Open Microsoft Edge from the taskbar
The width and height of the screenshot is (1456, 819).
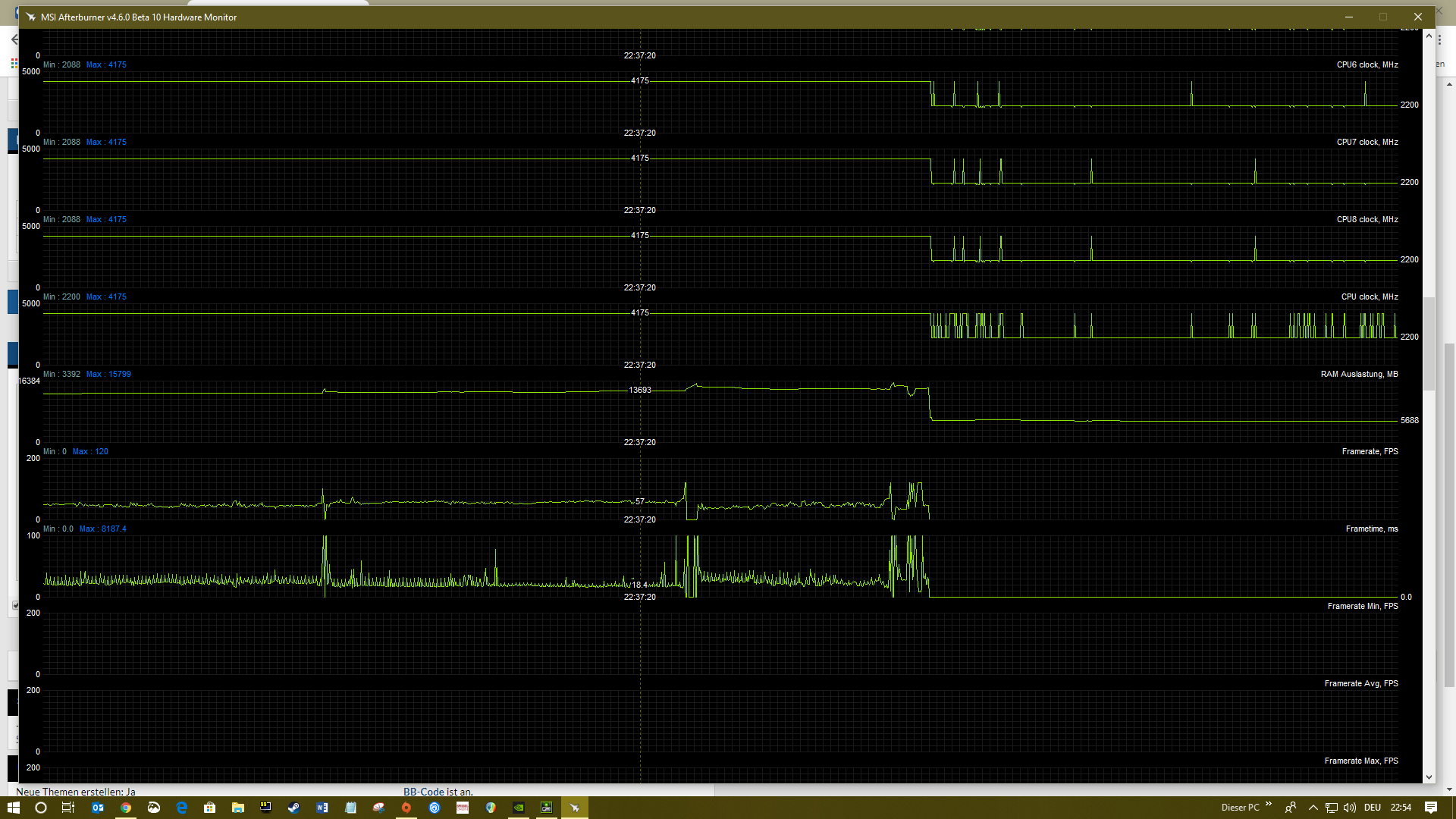(182, 808)
